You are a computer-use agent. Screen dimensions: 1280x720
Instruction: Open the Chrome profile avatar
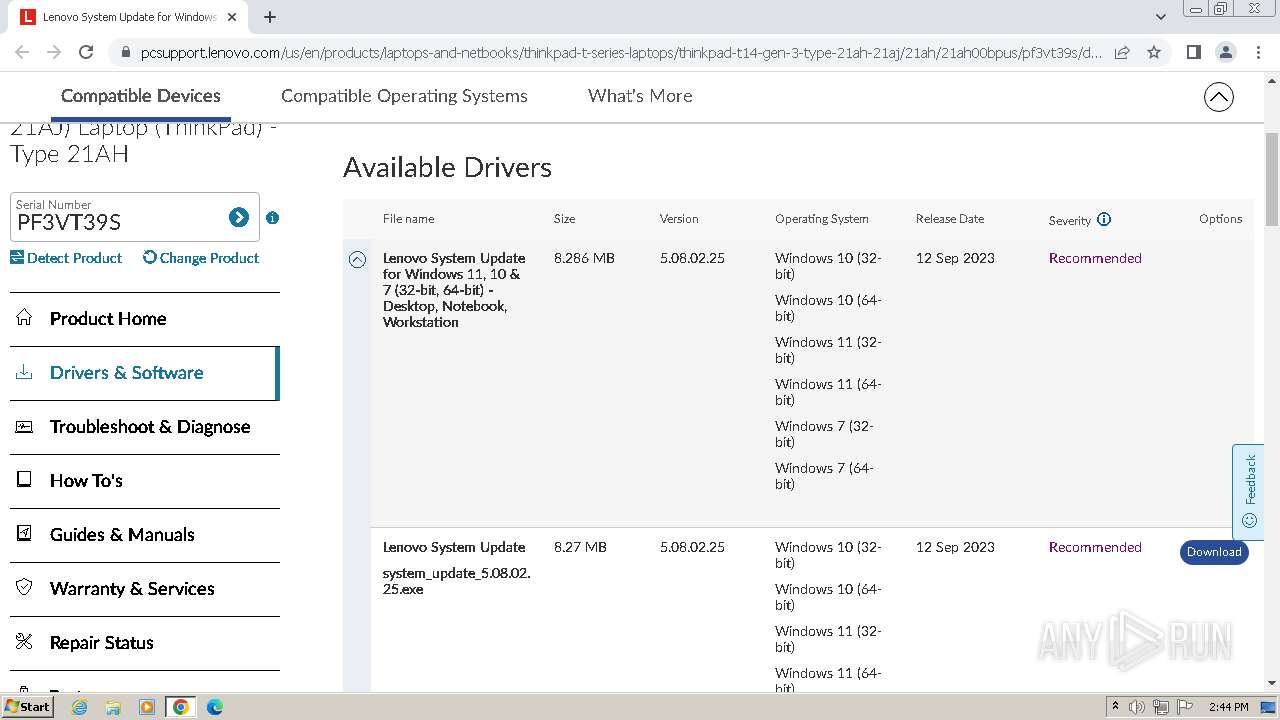(1225, 52)
